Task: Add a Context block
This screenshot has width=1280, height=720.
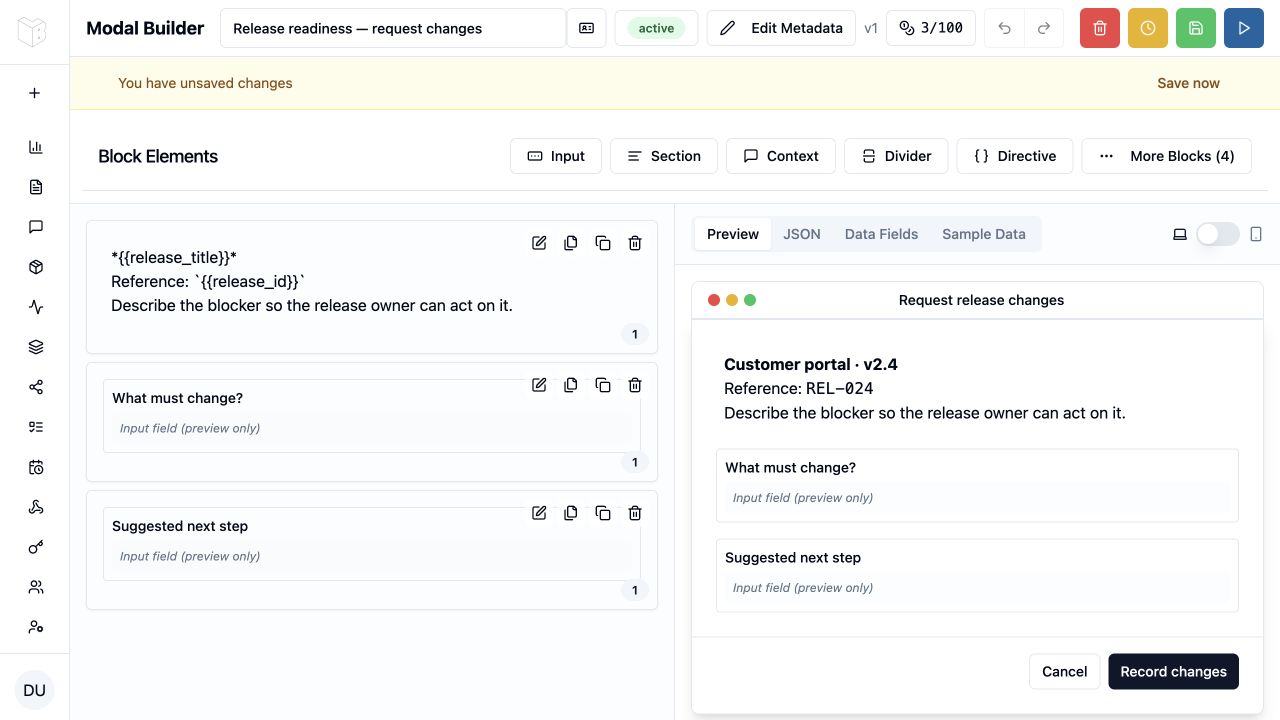Action: (x=781, y=156)
